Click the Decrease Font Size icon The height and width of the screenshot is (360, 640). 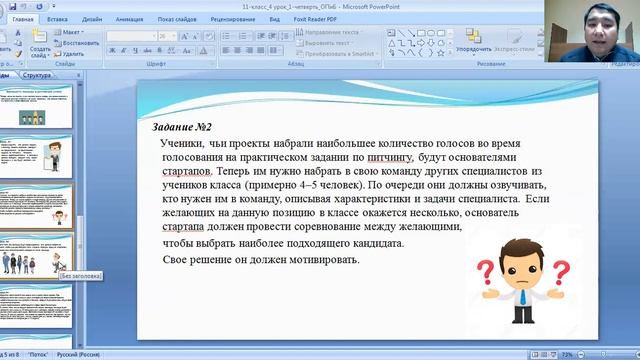[196, 36]
